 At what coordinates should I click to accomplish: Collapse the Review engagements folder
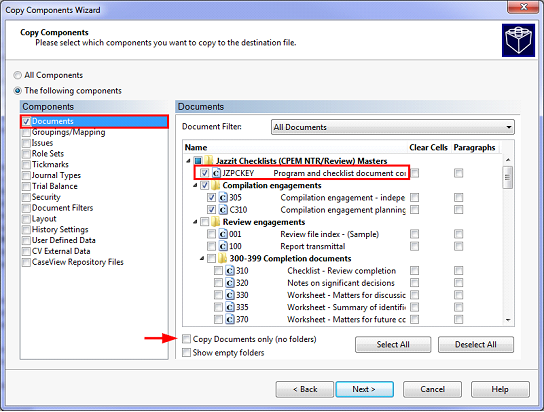(x=195, y=222)
